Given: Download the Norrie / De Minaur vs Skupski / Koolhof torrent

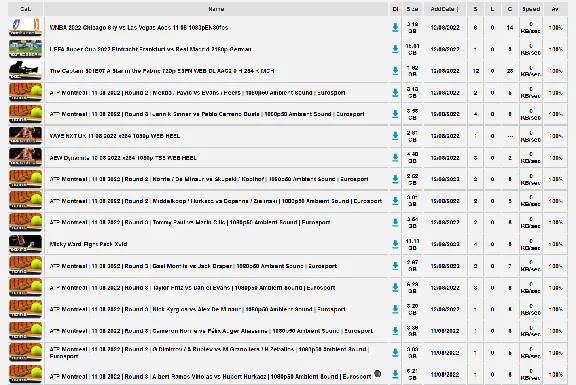Looking at the screenshot, I should point(395,179).
